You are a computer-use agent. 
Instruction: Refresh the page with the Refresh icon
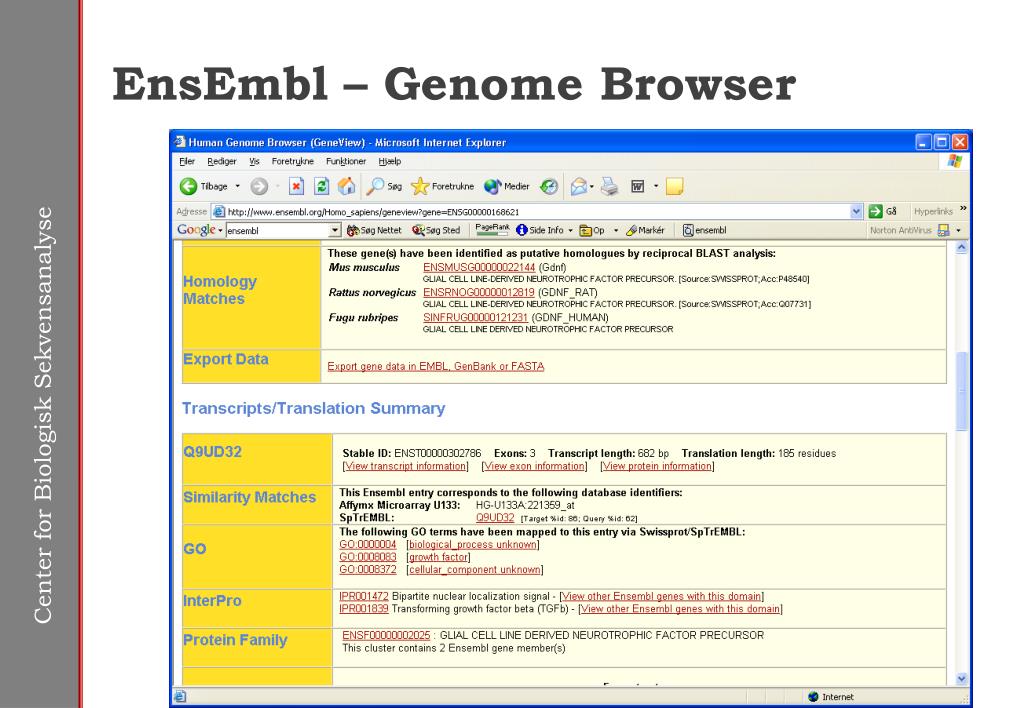[x=321, y=187]
